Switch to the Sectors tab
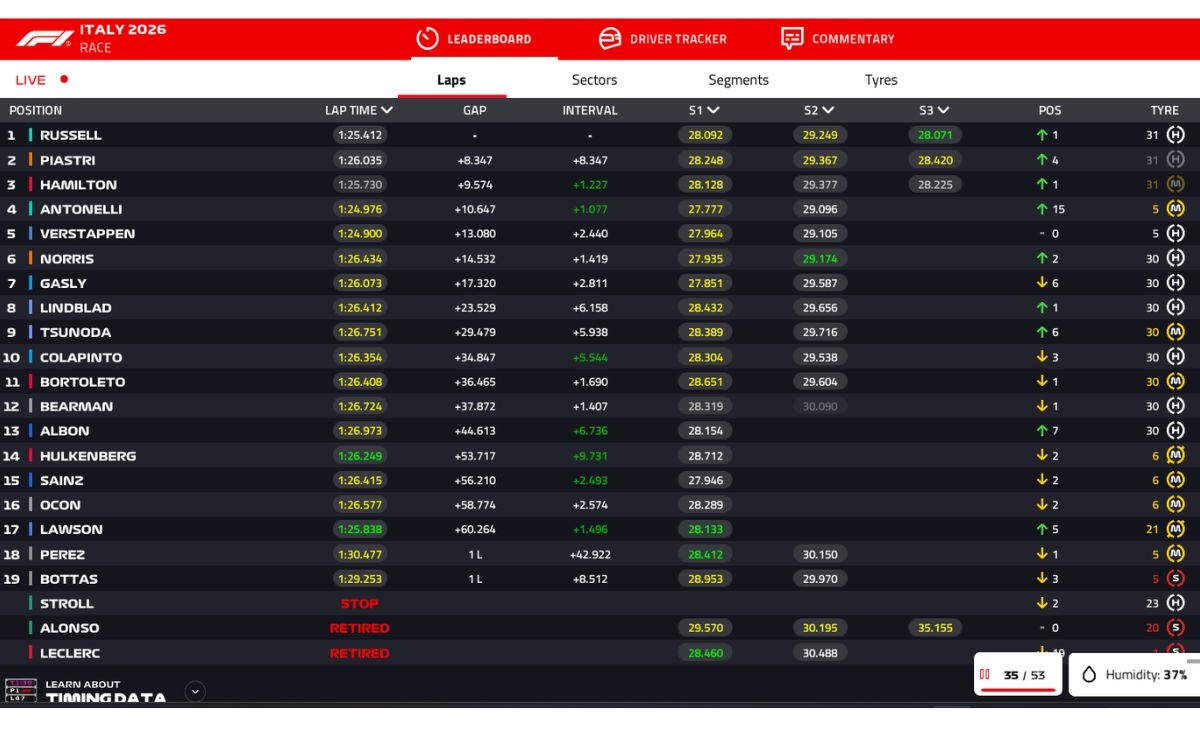The height and width of the screenshot is (729, 1200). pos(594,80)
